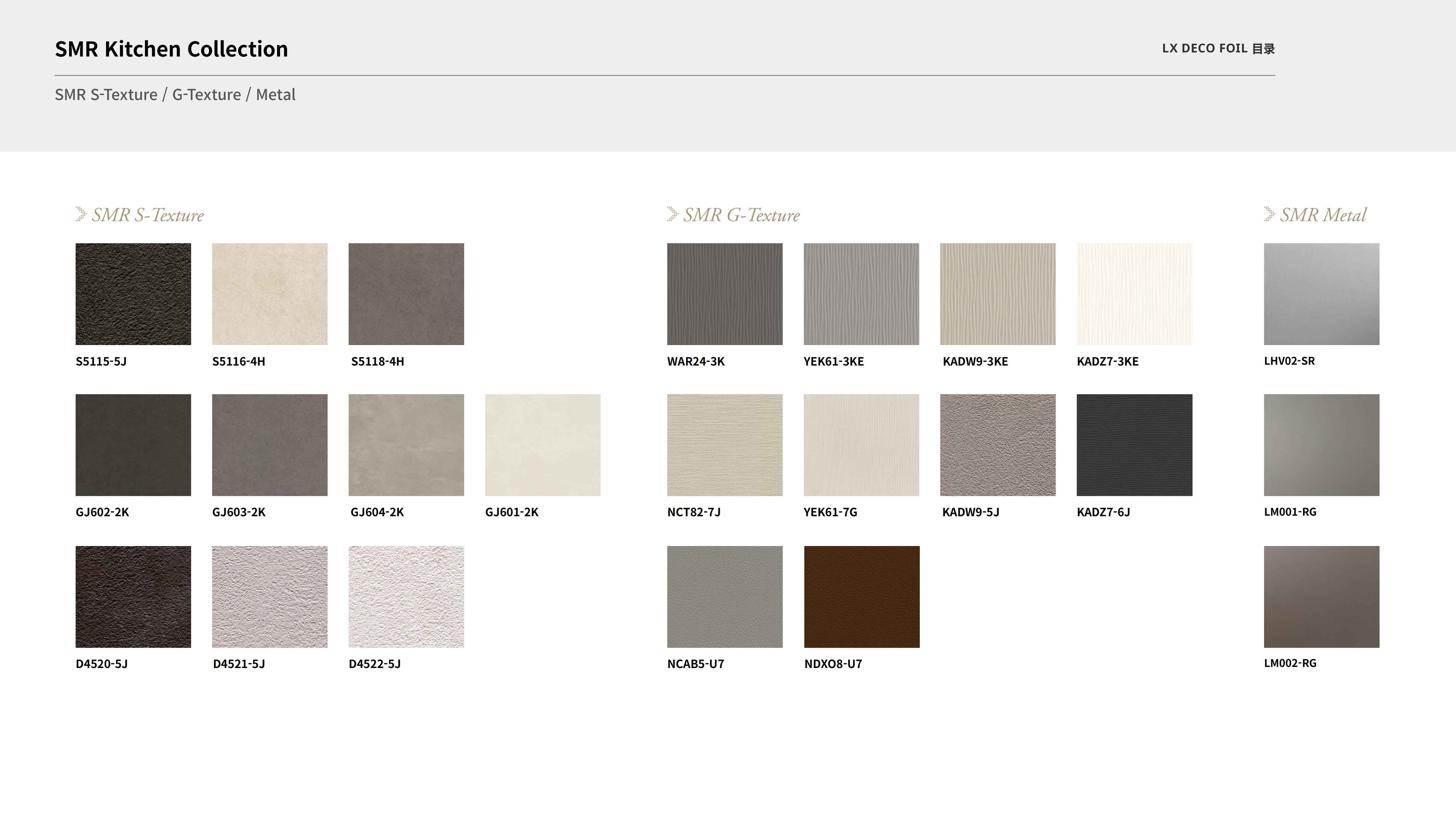The height and width of the screenshot is (819, 1456).
Task: Click the S5115-5J dark texture swatch
Action: pyautogui.click(x=134, y=294)
